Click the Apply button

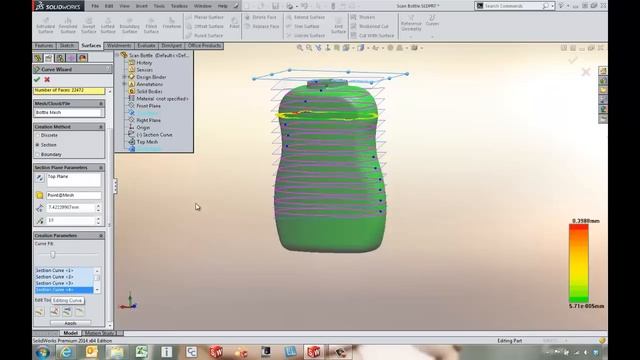point(71,323)
